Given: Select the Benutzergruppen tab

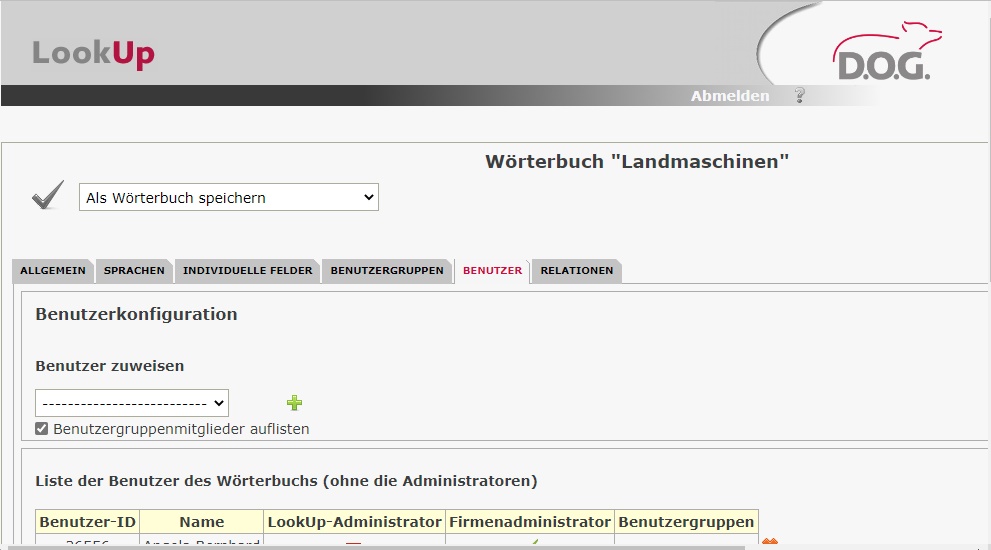Looking at the screenshot, I should [387, 271].
